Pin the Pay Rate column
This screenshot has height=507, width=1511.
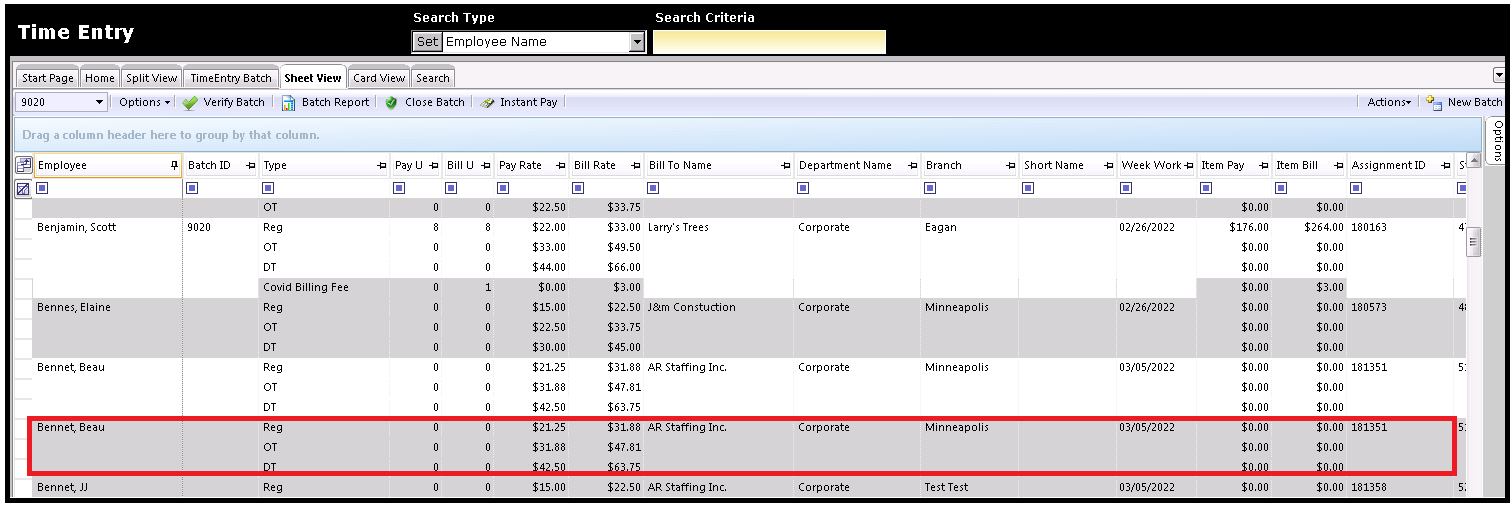560,166
